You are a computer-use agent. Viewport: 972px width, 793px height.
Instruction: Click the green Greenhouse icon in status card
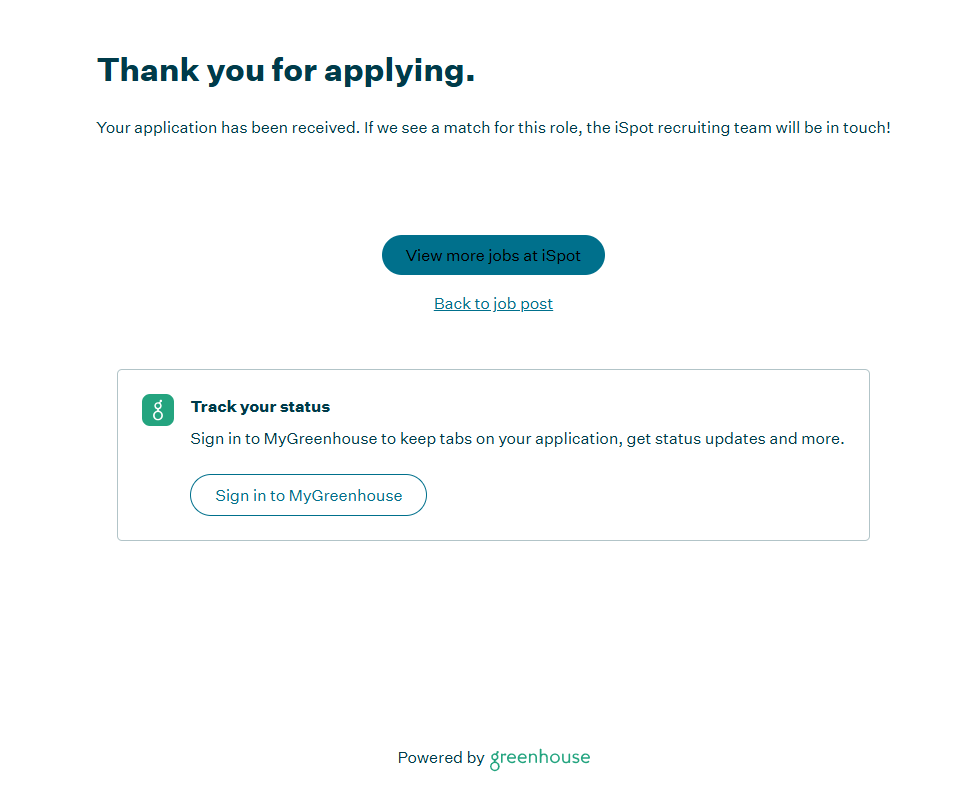(x=158, y=410)
